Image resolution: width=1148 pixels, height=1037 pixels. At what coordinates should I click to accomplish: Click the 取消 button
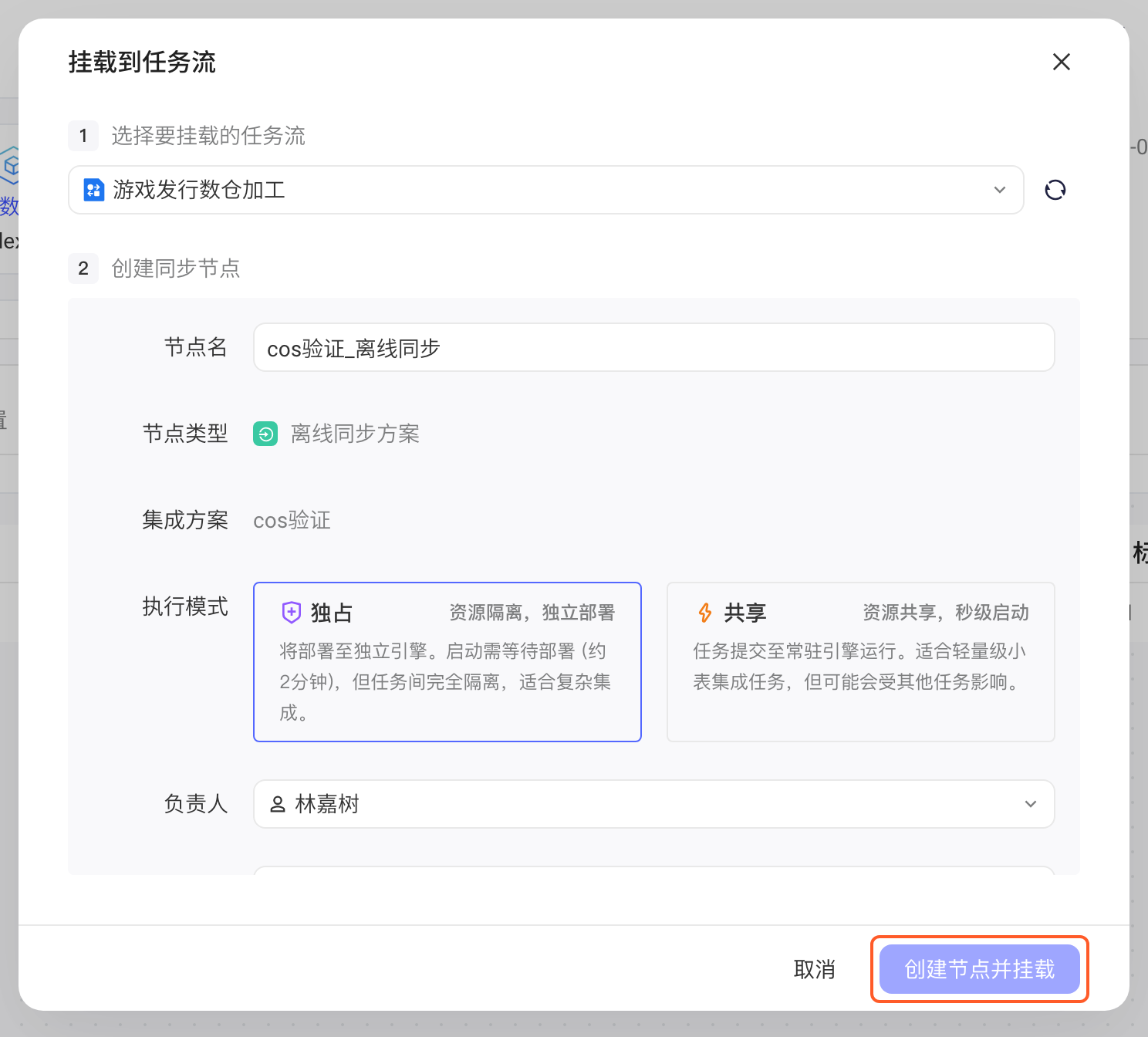point(815,969)
